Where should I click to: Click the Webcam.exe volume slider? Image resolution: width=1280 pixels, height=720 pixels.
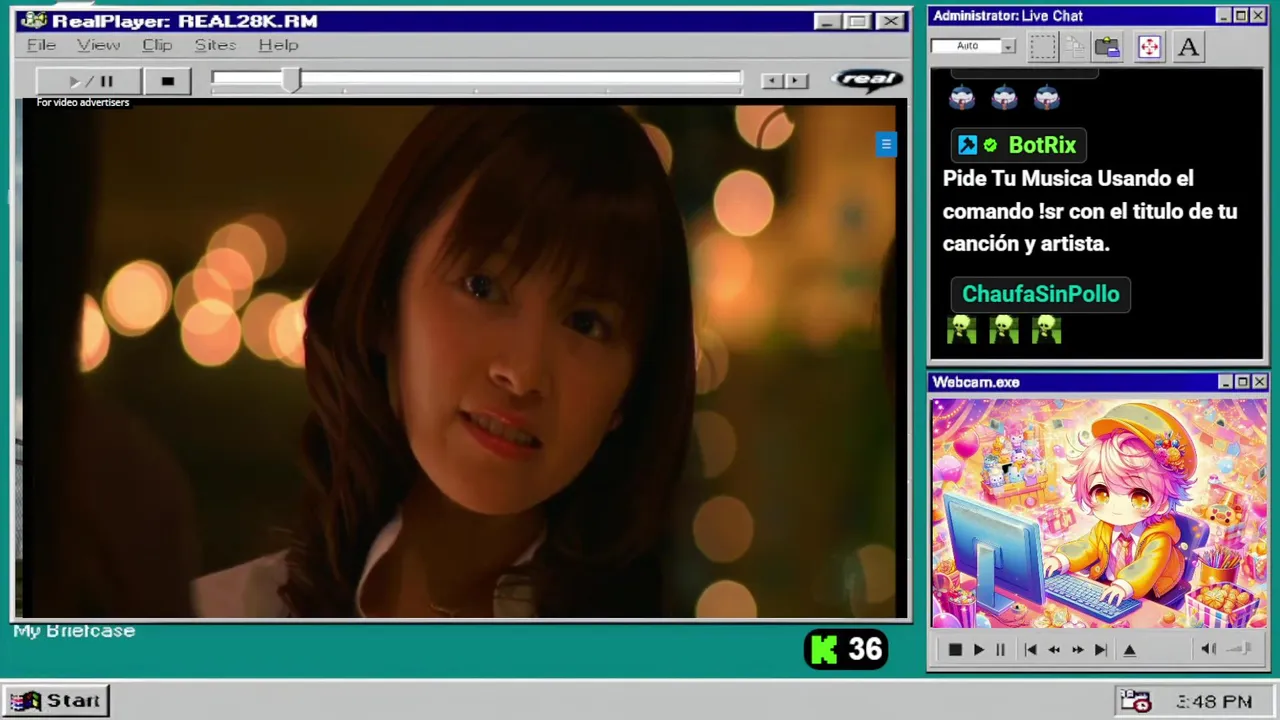[x=1240, y=649]
